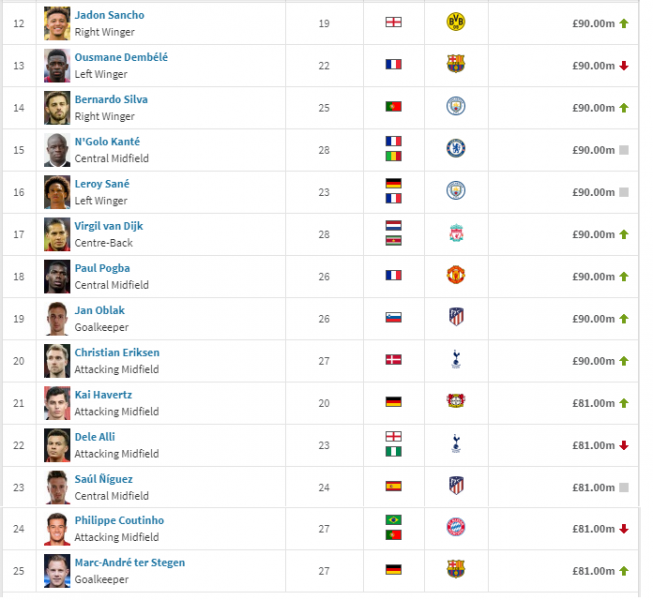This screenshot has height=600, width=653.
Task: Click Paul Pogba's £90.00m market value
Action: (593, 276)
